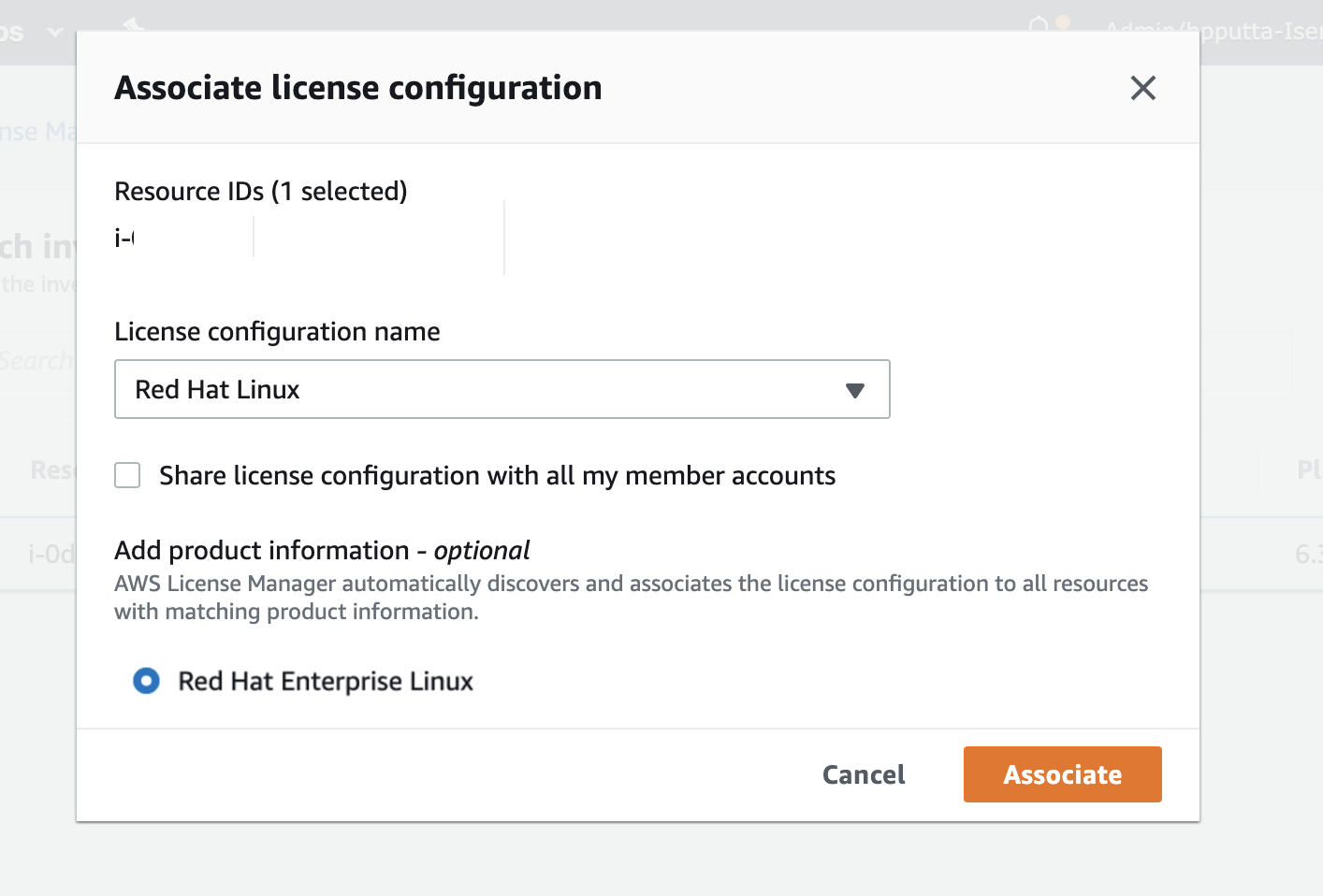Click the Red Hat Enterprise Linux label text

coord(326,681)
